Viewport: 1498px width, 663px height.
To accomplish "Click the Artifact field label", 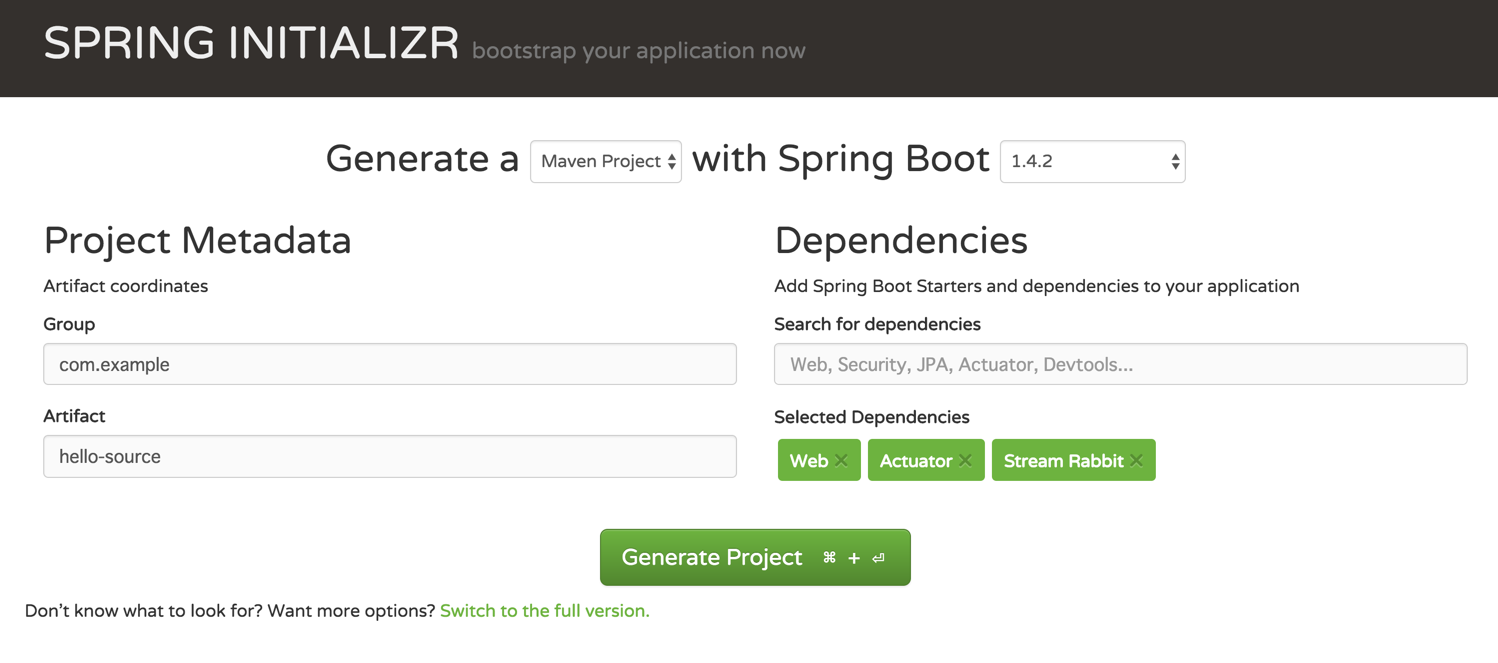I will coord(74,416).
